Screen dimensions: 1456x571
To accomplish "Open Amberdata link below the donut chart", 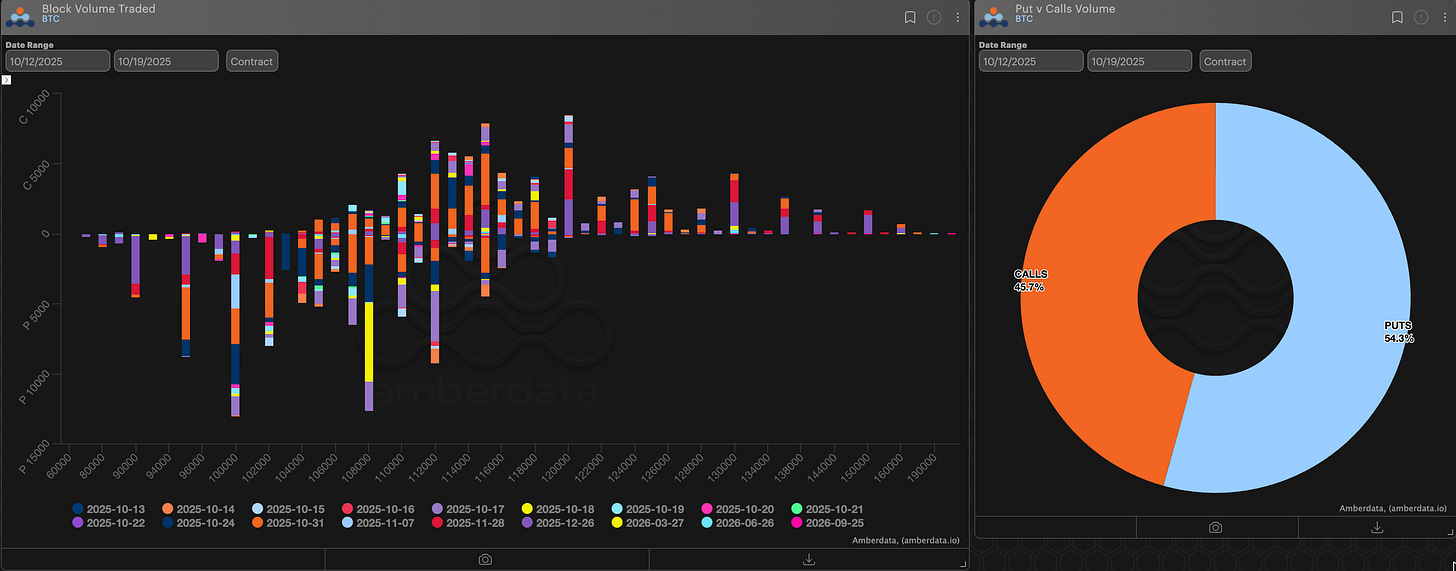I will coord(1393,508).
